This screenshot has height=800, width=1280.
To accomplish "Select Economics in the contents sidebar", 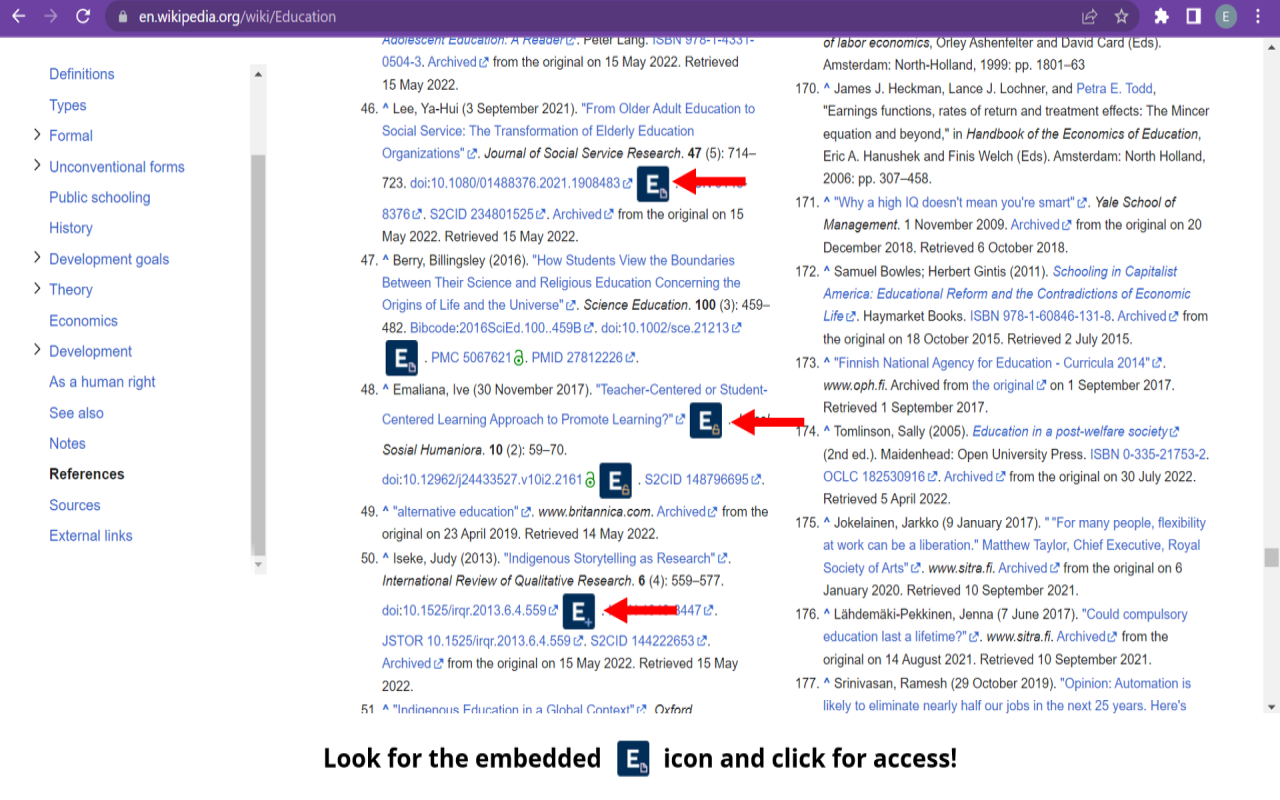I will pyautogui.click(x=83, y=320).
